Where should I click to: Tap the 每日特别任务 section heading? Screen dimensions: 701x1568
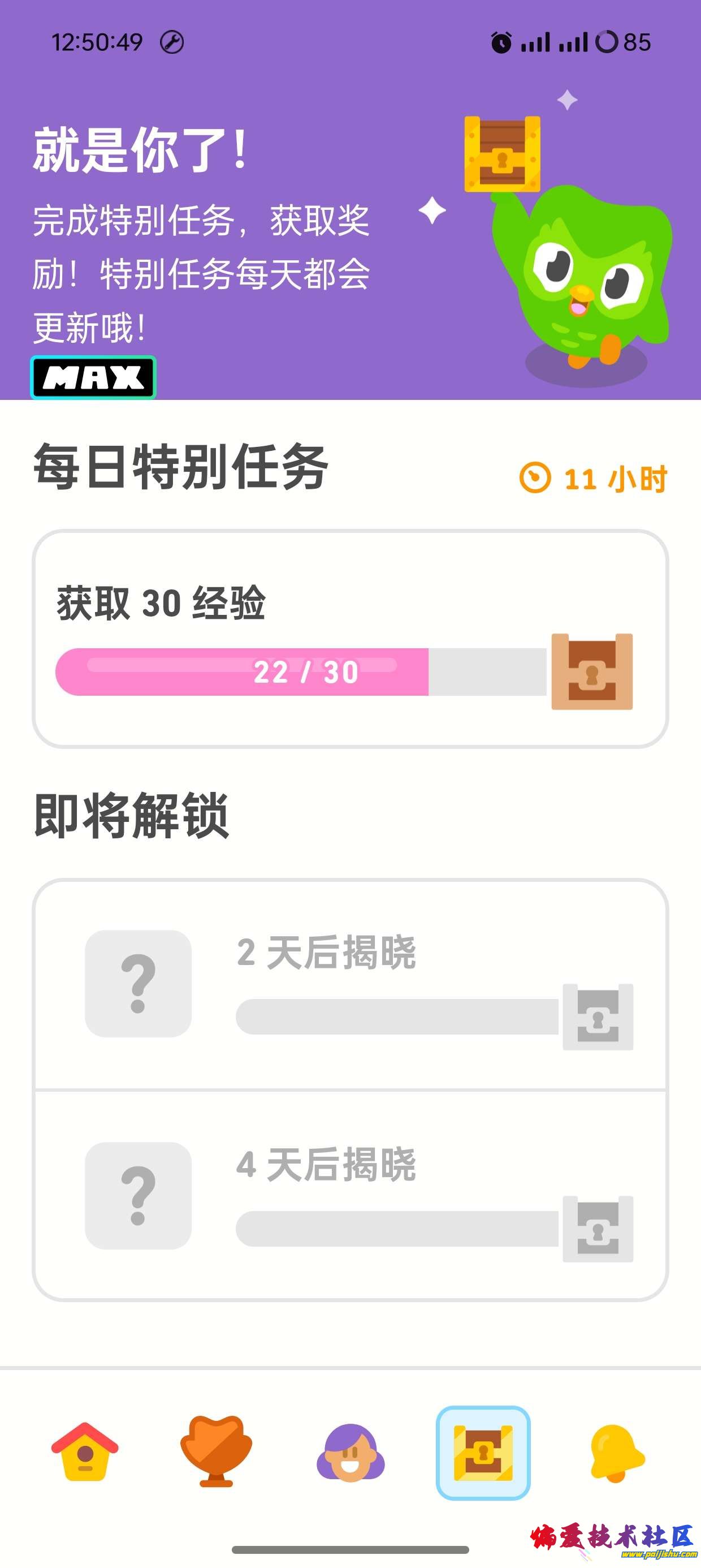click(181, 467)
